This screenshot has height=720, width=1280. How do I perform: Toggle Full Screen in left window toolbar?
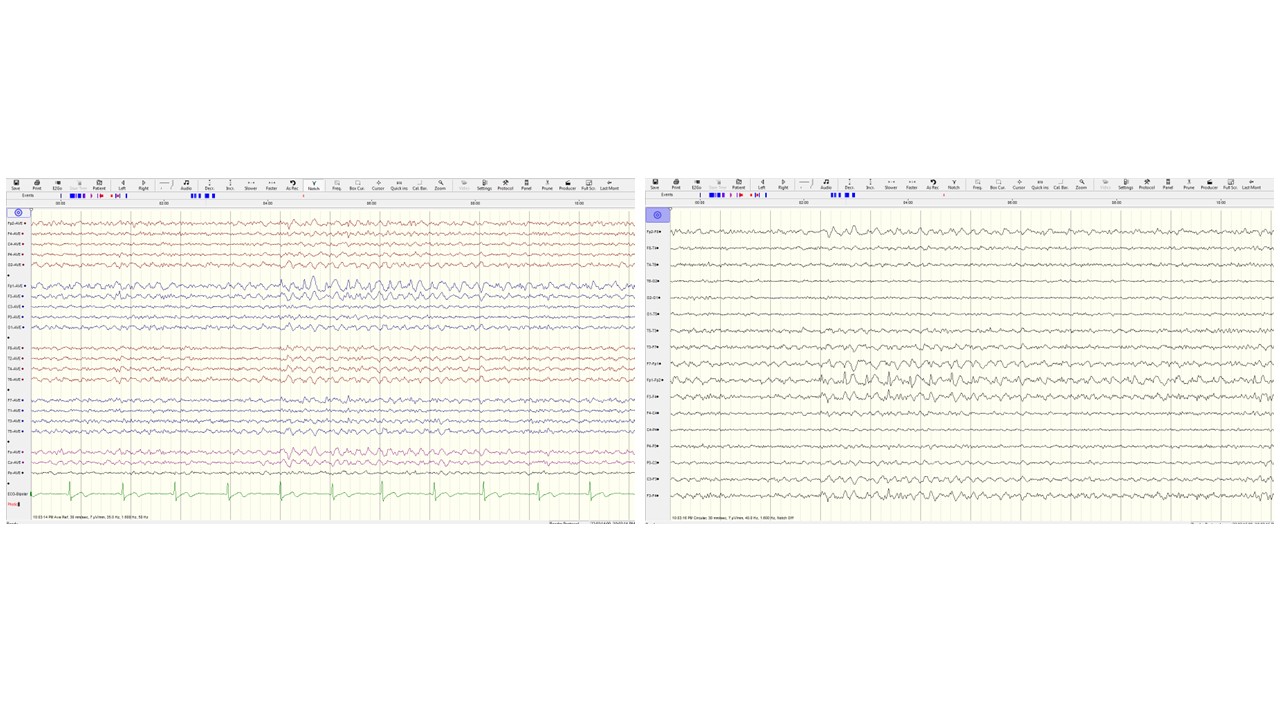588,184
